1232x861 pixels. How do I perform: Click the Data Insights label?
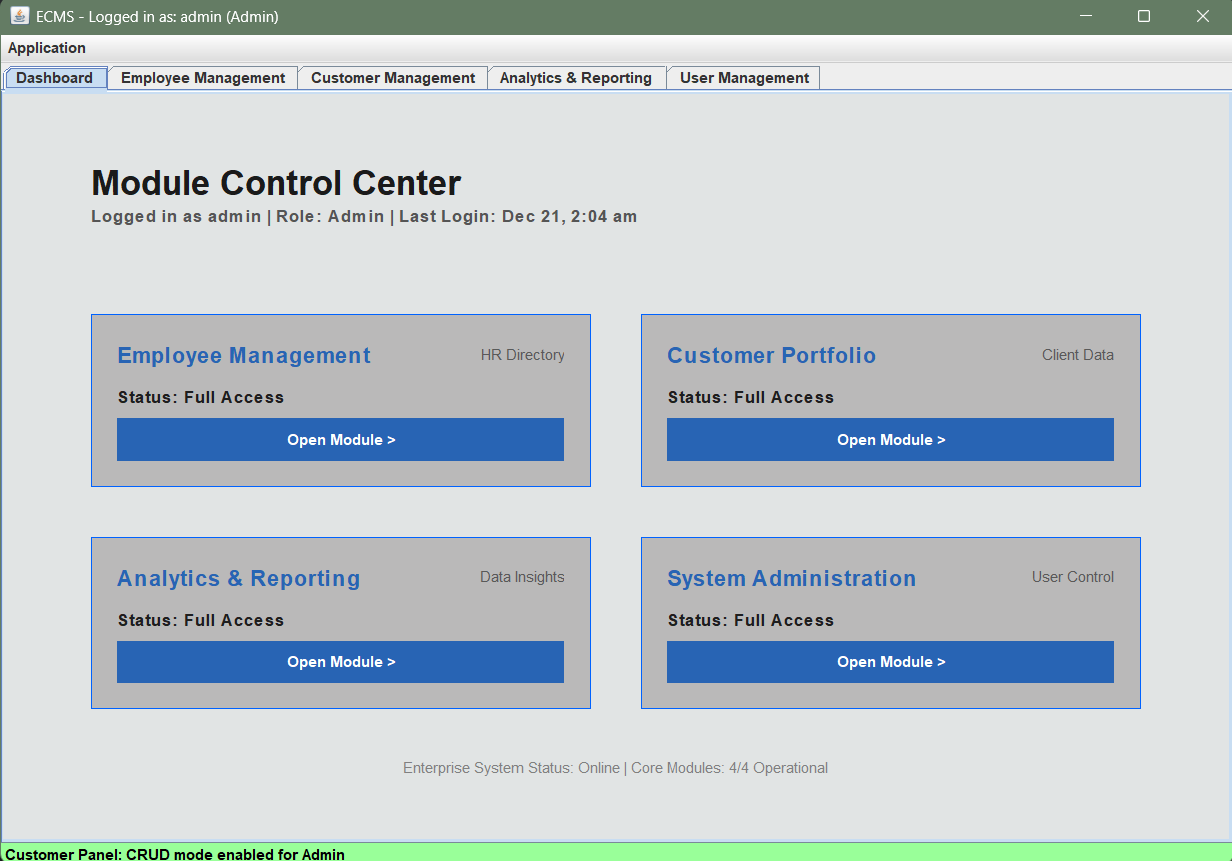pyautogui.click(x=522, y=577)
